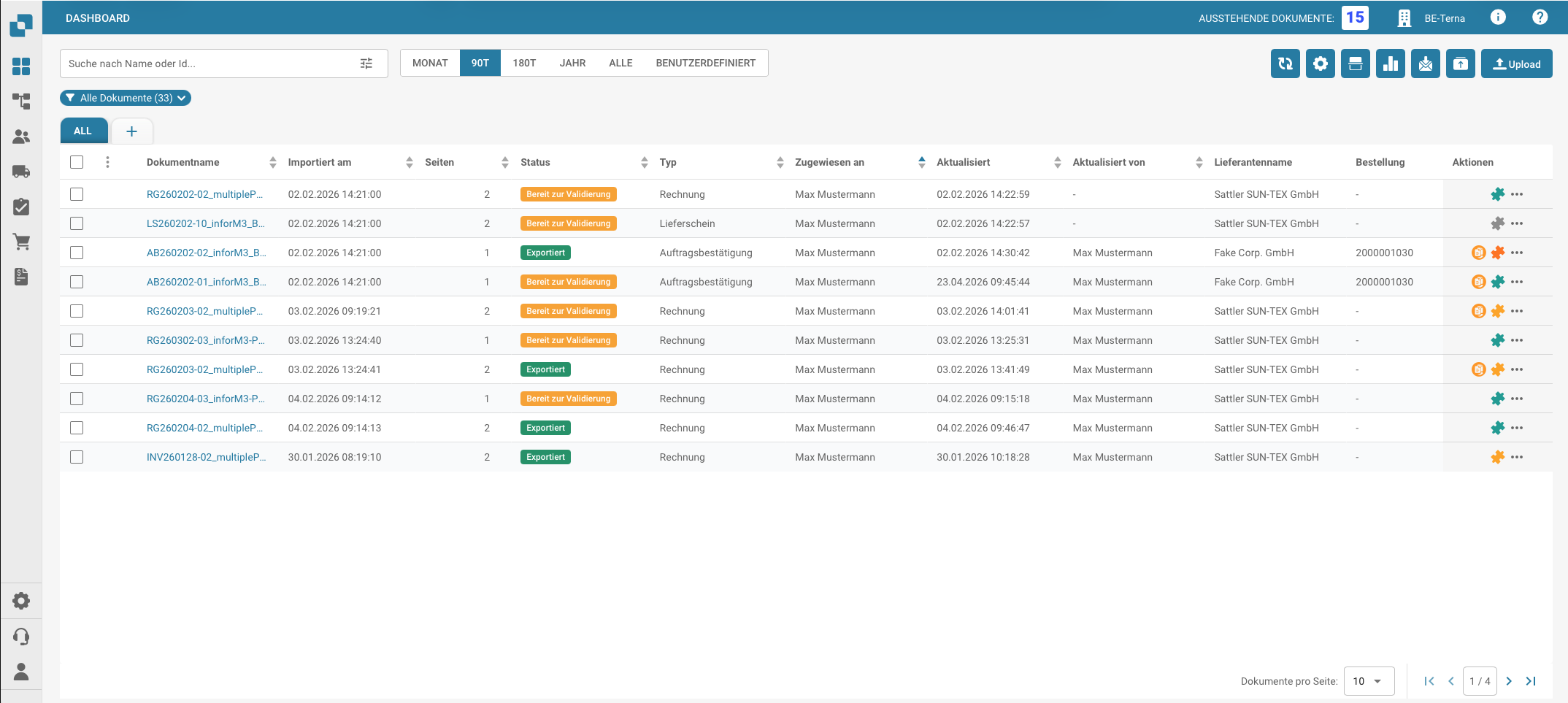Sort by the Importiert am column arrows
This screenshot has width=1568, height=703.
(x=410, y=162)
